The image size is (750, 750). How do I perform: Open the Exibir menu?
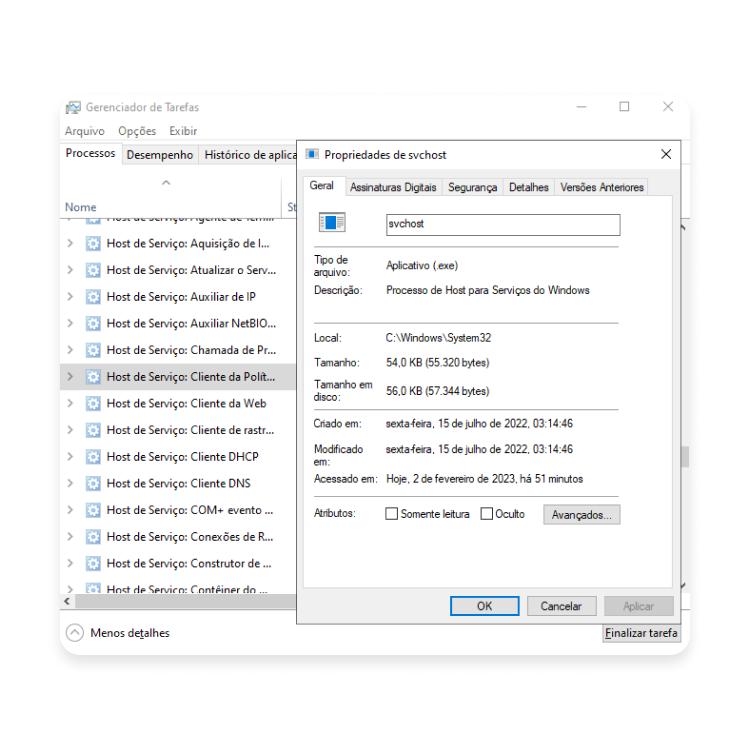tap(183, 131)
